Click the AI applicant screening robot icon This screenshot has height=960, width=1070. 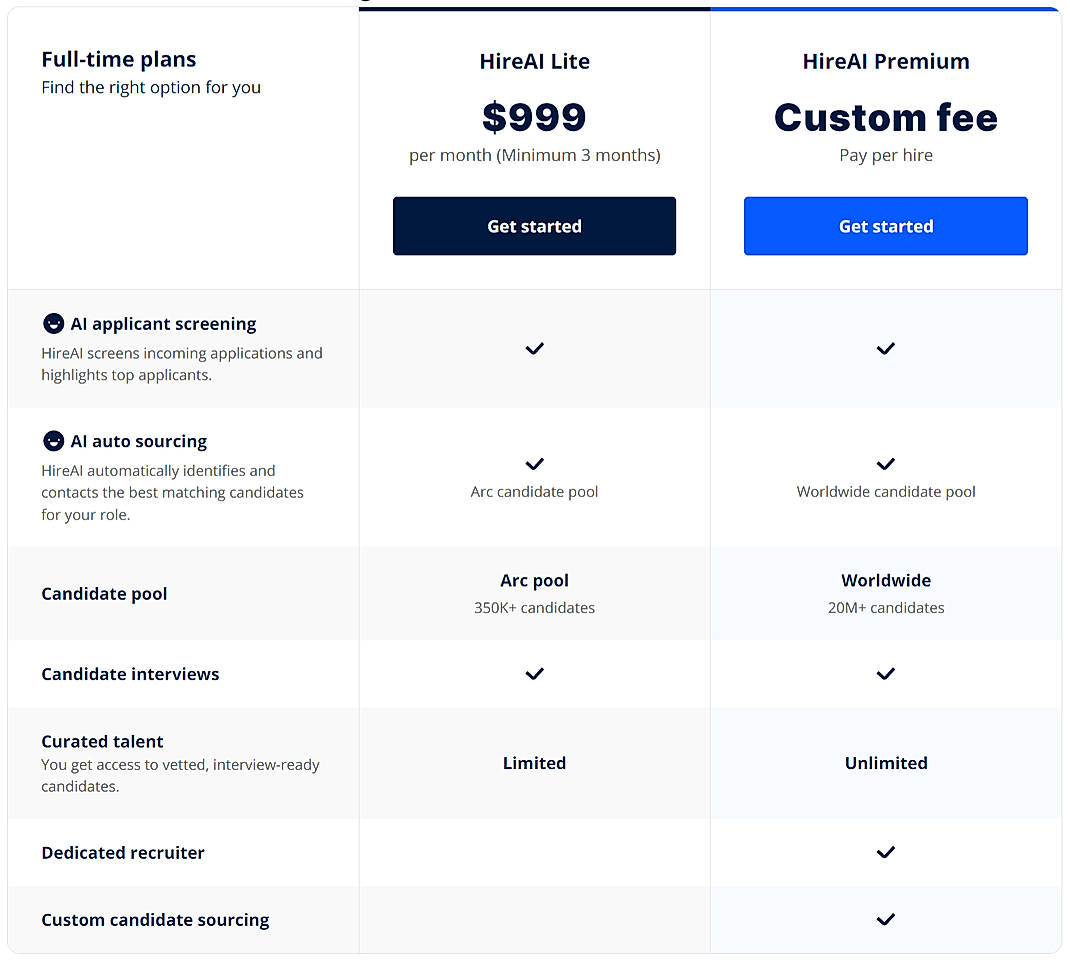(x=54, y=323)
